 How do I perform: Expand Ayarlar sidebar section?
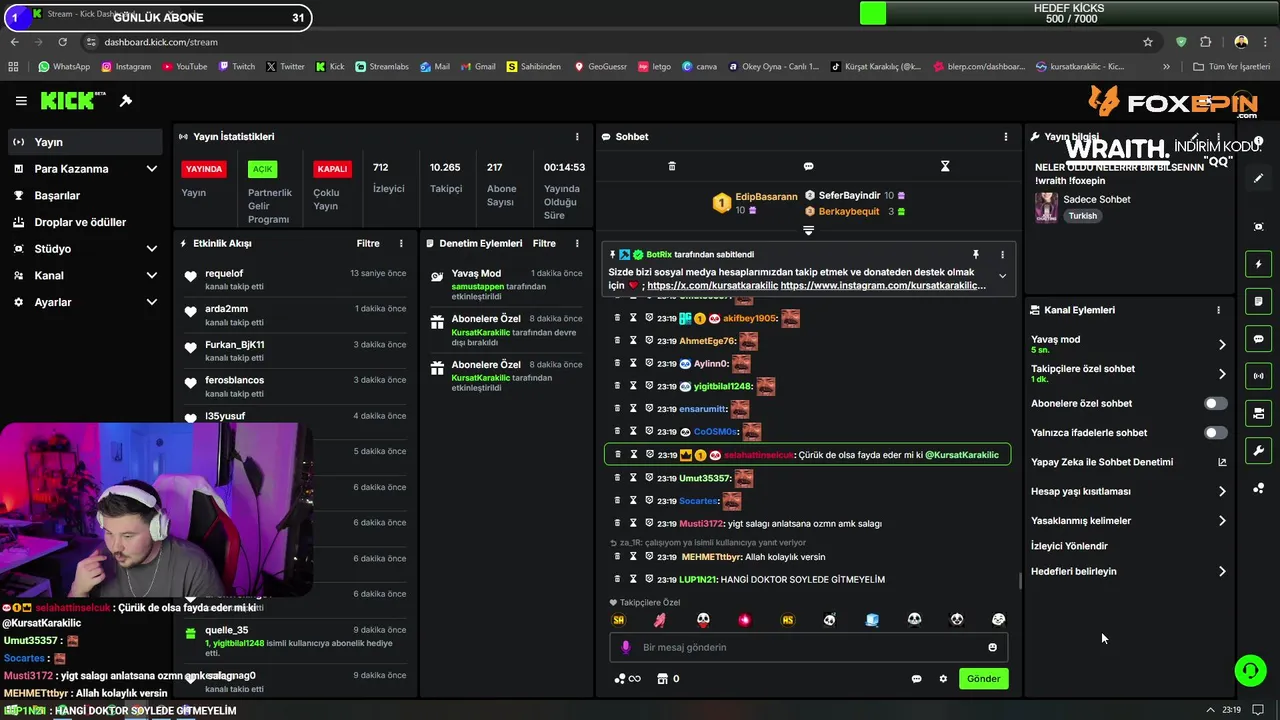pyautogui.click(x=152, y=302)
